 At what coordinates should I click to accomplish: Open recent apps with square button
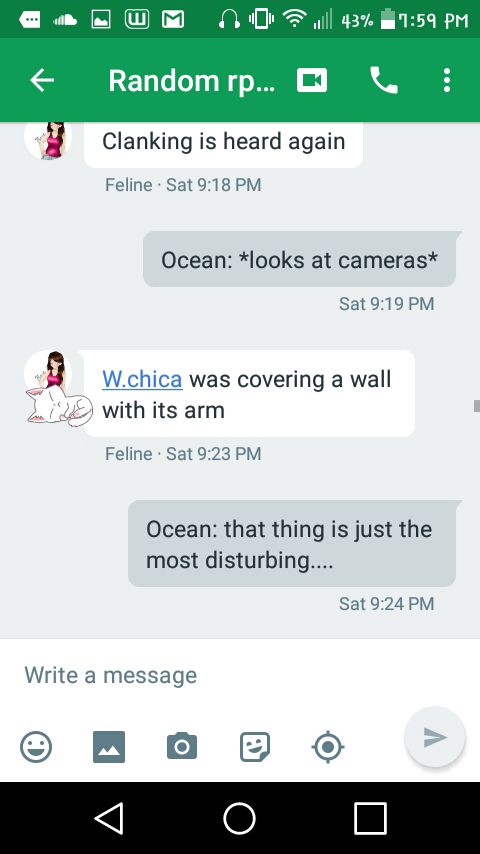tap(370, 818)
